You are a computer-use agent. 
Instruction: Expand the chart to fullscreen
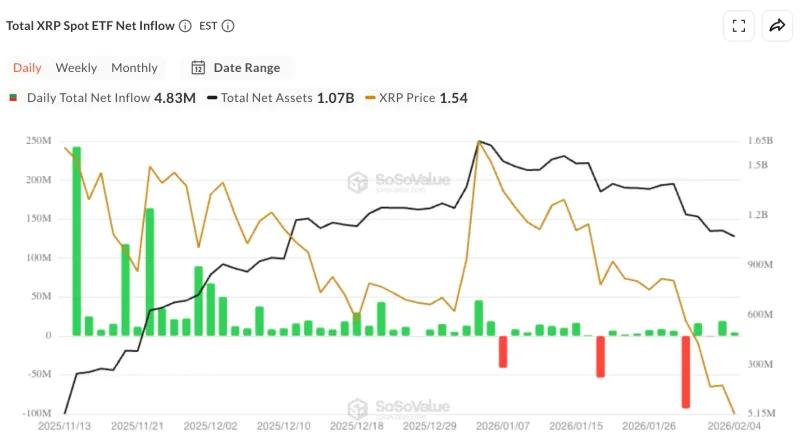[x=739, y=26]
